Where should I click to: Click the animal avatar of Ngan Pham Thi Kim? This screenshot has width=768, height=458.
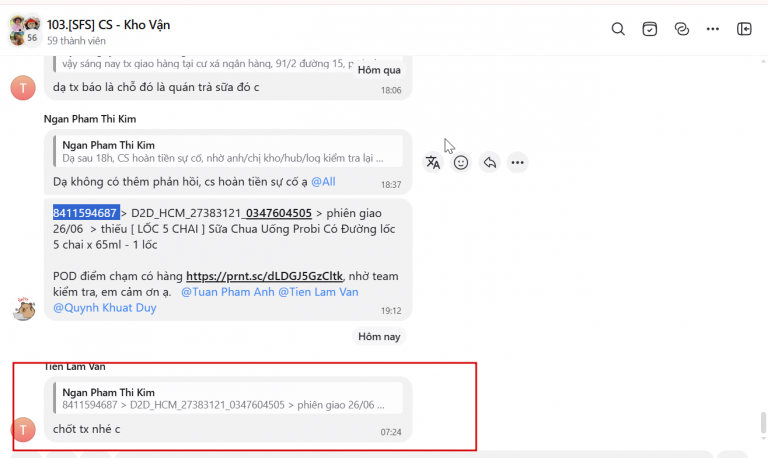coord(24,309)
